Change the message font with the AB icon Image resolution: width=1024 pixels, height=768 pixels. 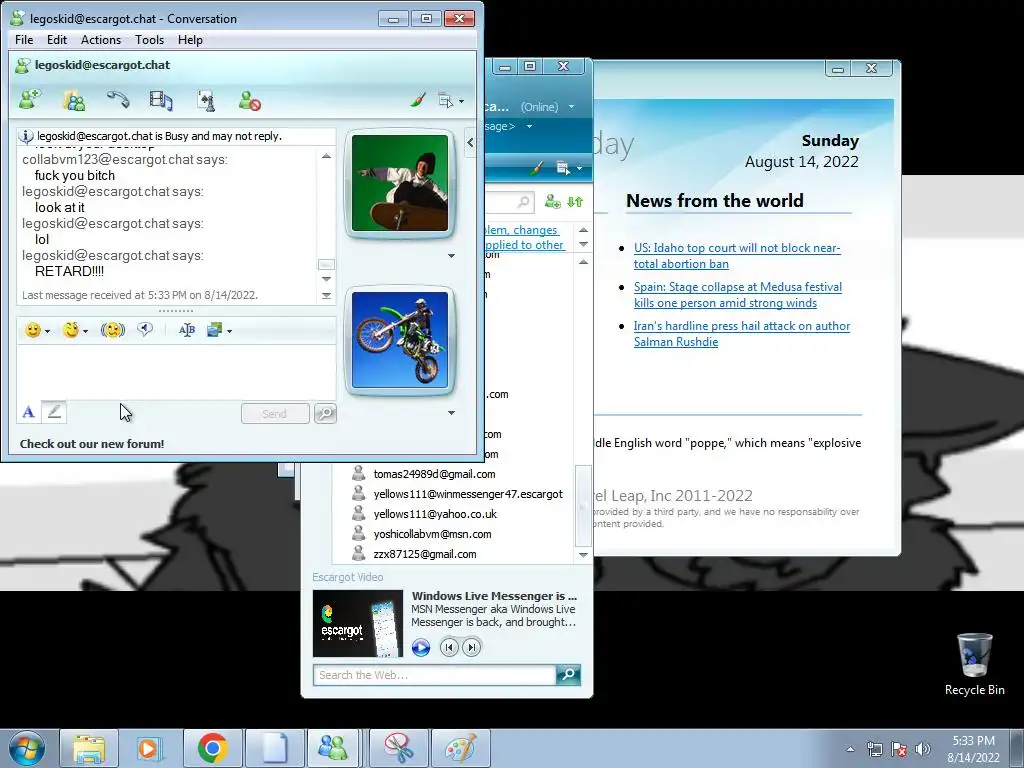[187, 330]
